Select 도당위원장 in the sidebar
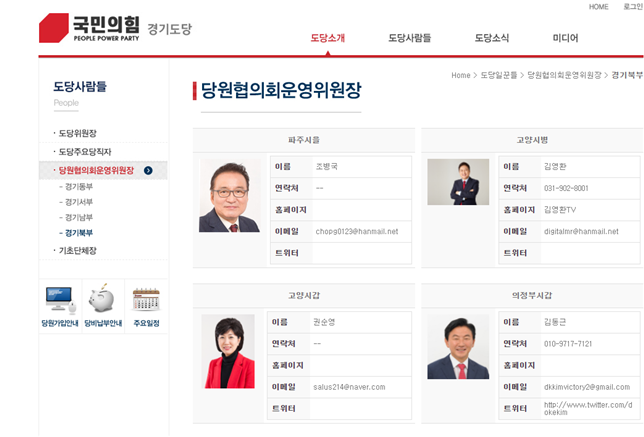644x437 pixels. point(77,133)
